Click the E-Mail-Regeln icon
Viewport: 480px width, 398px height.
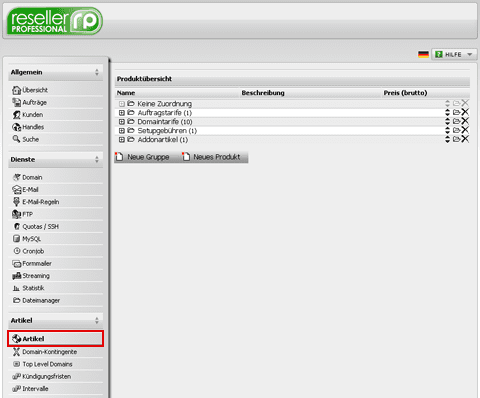tap(16, 202)
